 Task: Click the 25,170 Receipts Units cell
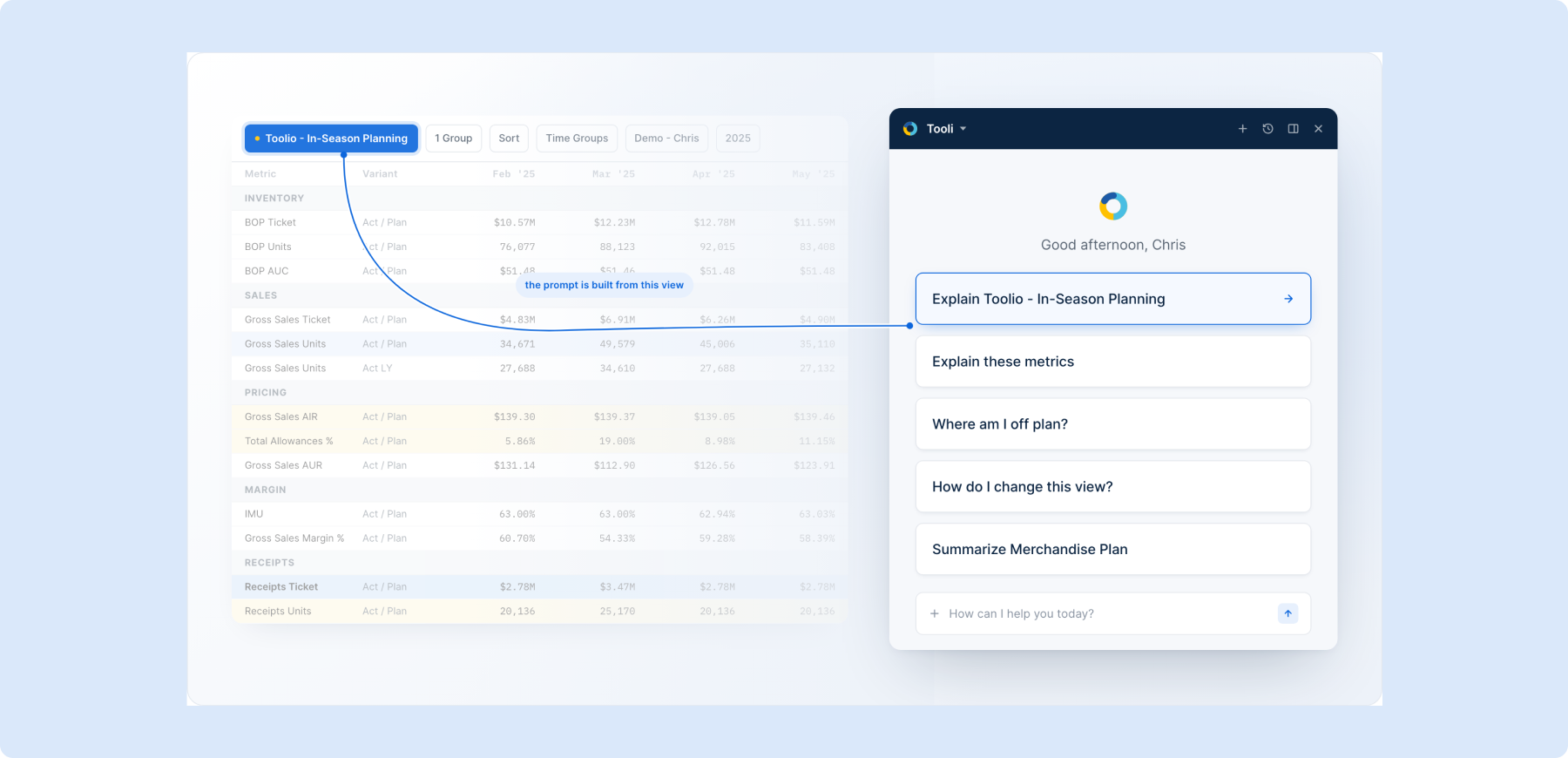(618, 612)
